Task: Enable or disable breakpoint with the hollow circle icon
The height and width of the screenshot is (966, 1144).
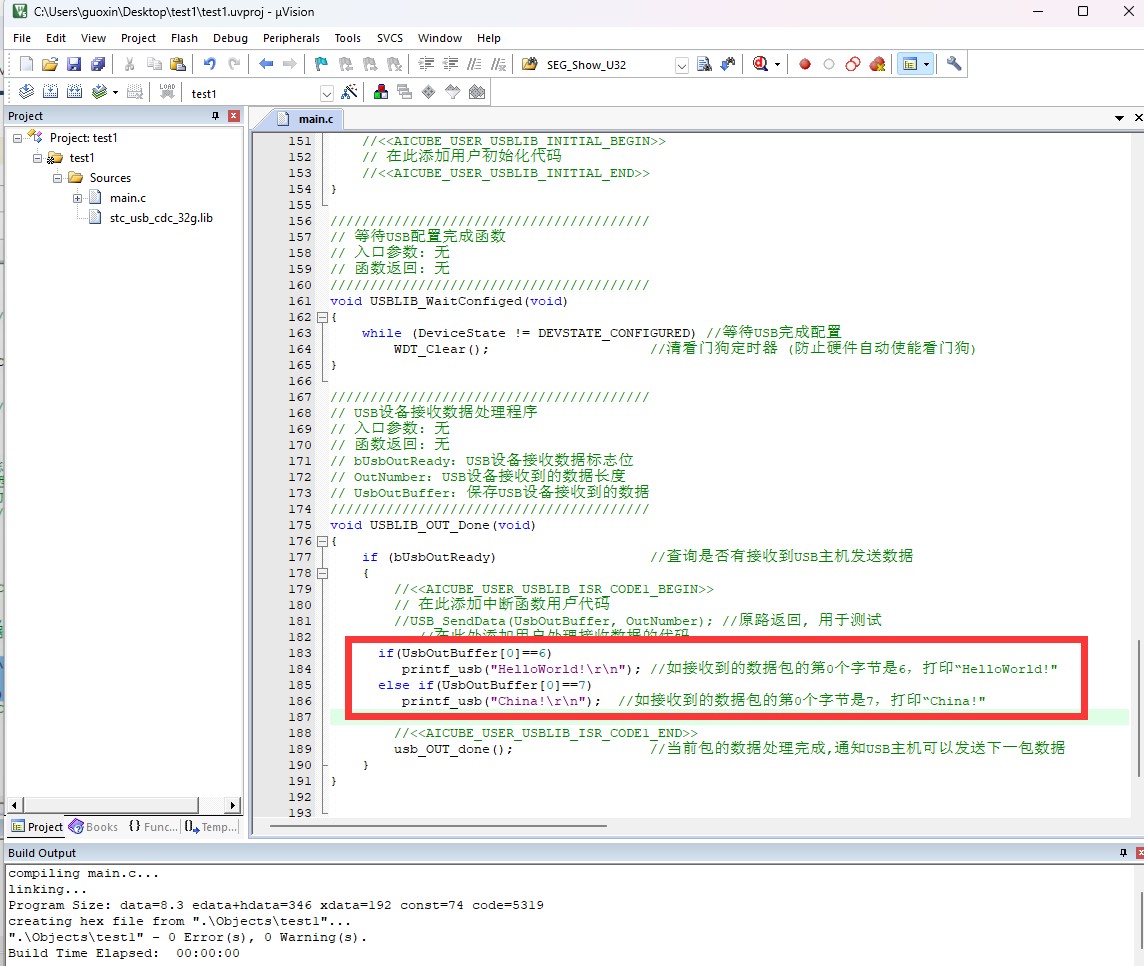Action: click(829, 64)
